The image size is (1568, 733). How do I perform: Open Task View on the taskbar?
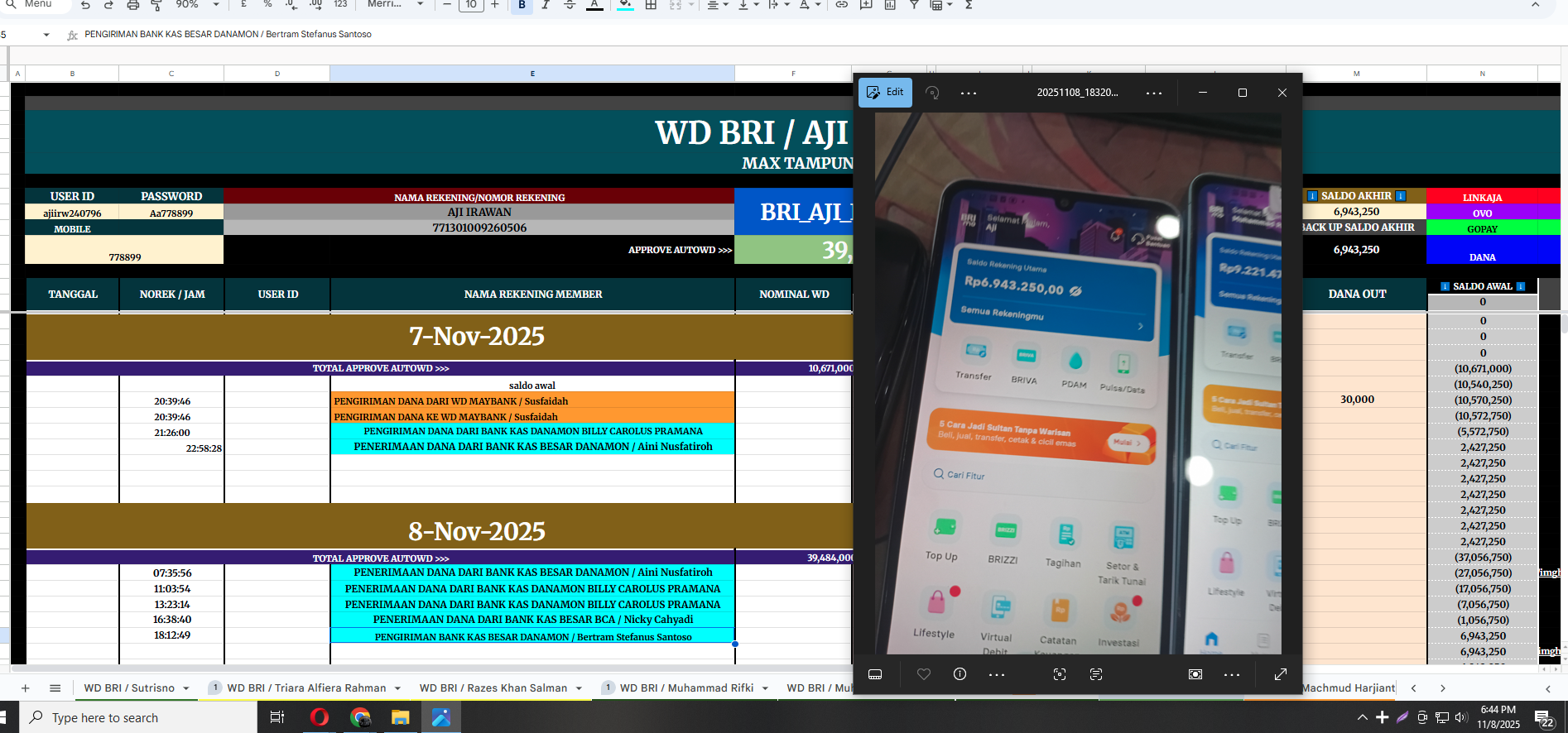tap(277, 717)
